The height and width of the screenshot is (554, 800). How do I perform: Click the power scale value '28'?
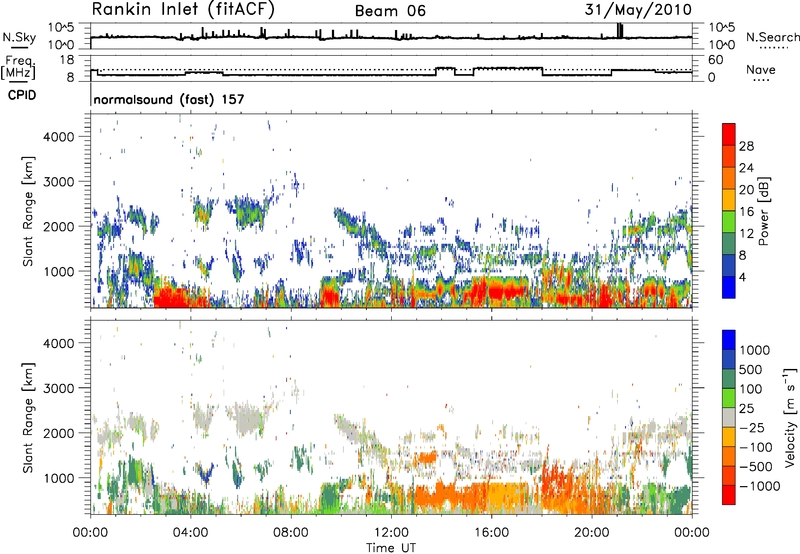(x=746, y=146)
